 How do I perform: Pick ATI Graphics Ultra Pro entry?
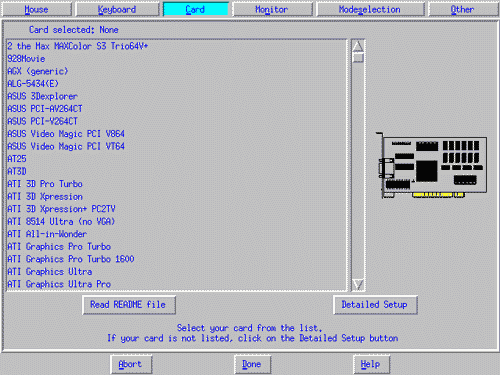point(177,284)
